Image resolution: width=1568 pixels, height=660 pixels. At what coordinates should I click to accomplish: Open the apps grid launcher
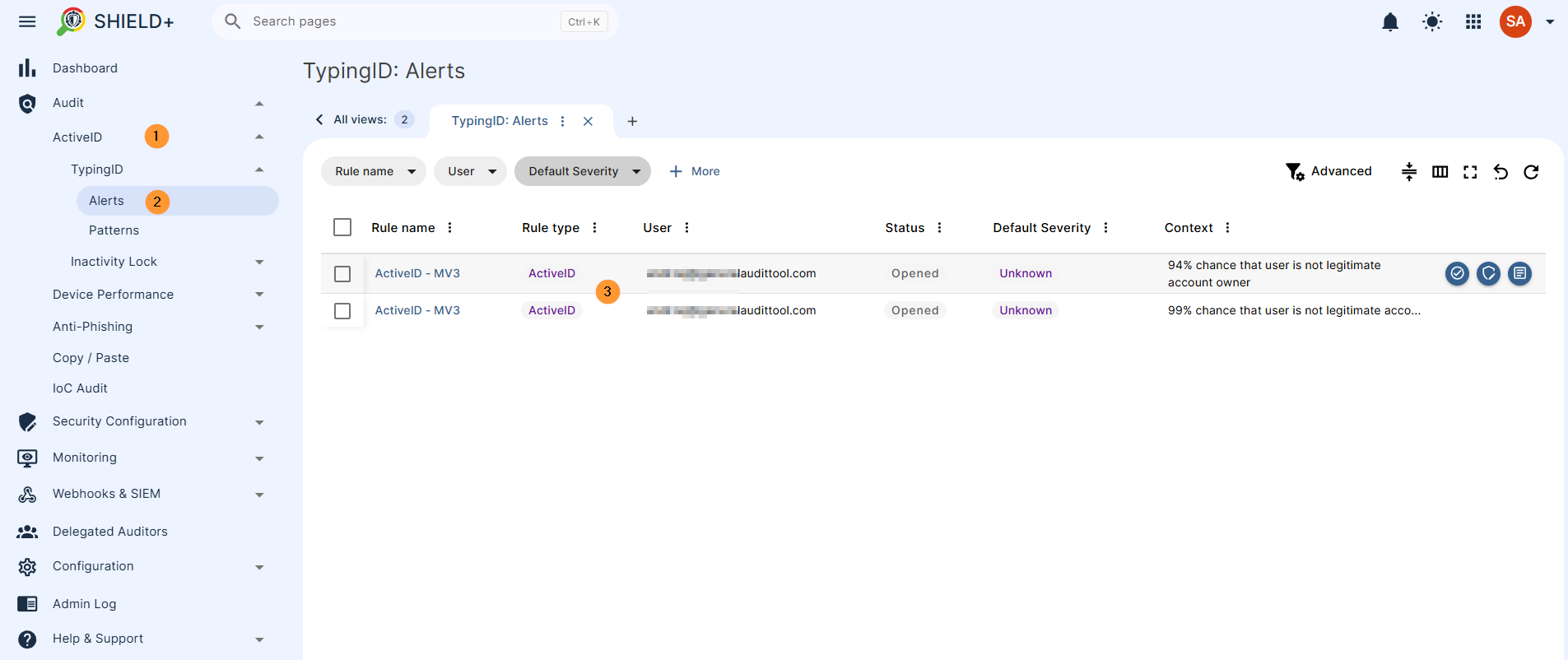pyautogui.click(x=1473, y=22)
